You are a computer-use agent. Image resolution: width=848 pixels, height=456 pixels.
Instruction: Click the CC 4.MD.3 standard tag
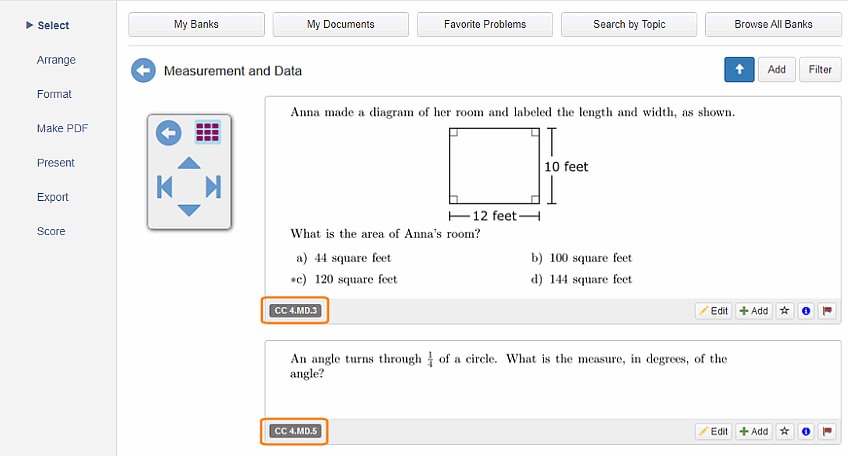(x=295, y=310)
